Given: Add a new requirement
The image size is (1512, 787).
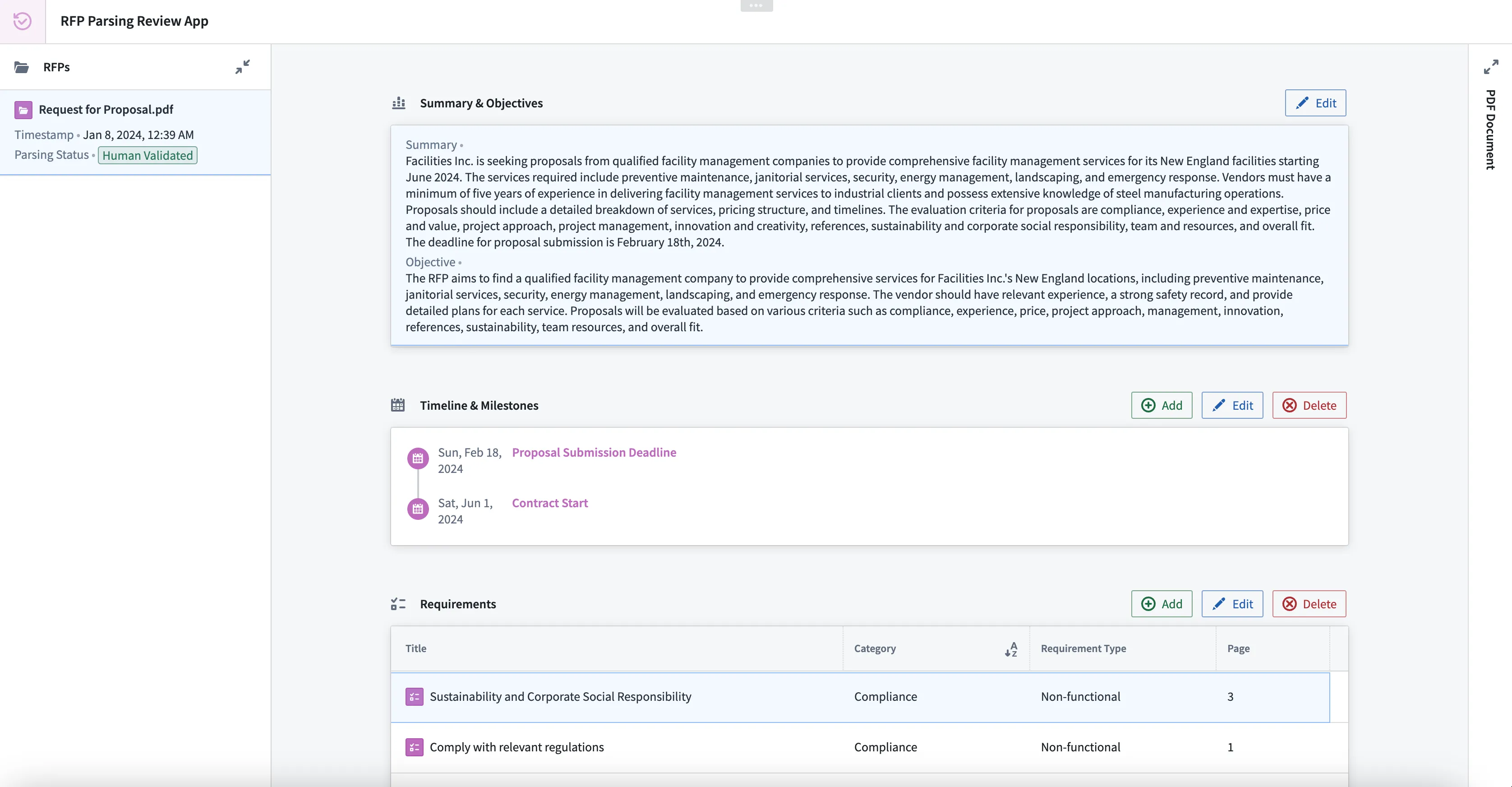Looking at the screenshot, I should pos(1161,604).
